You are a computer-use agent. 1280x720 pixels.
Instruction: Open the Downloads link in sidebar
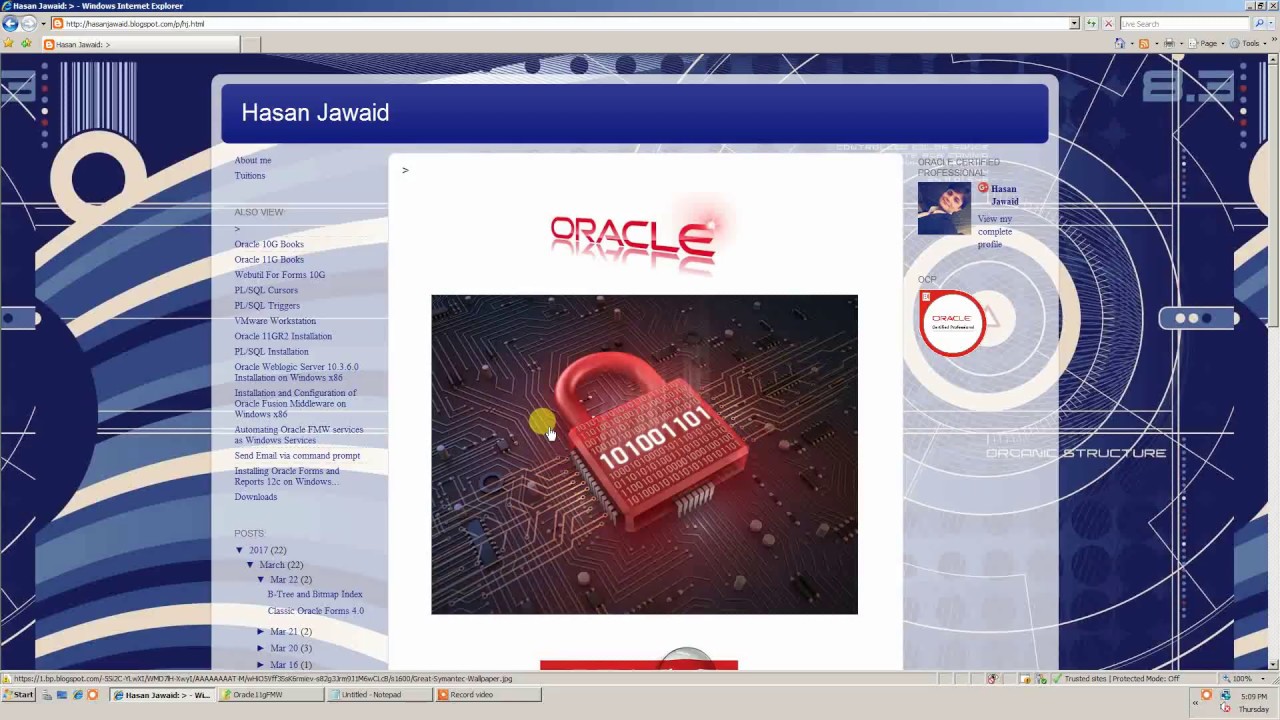pyautogui.click(x=256, y=497)
